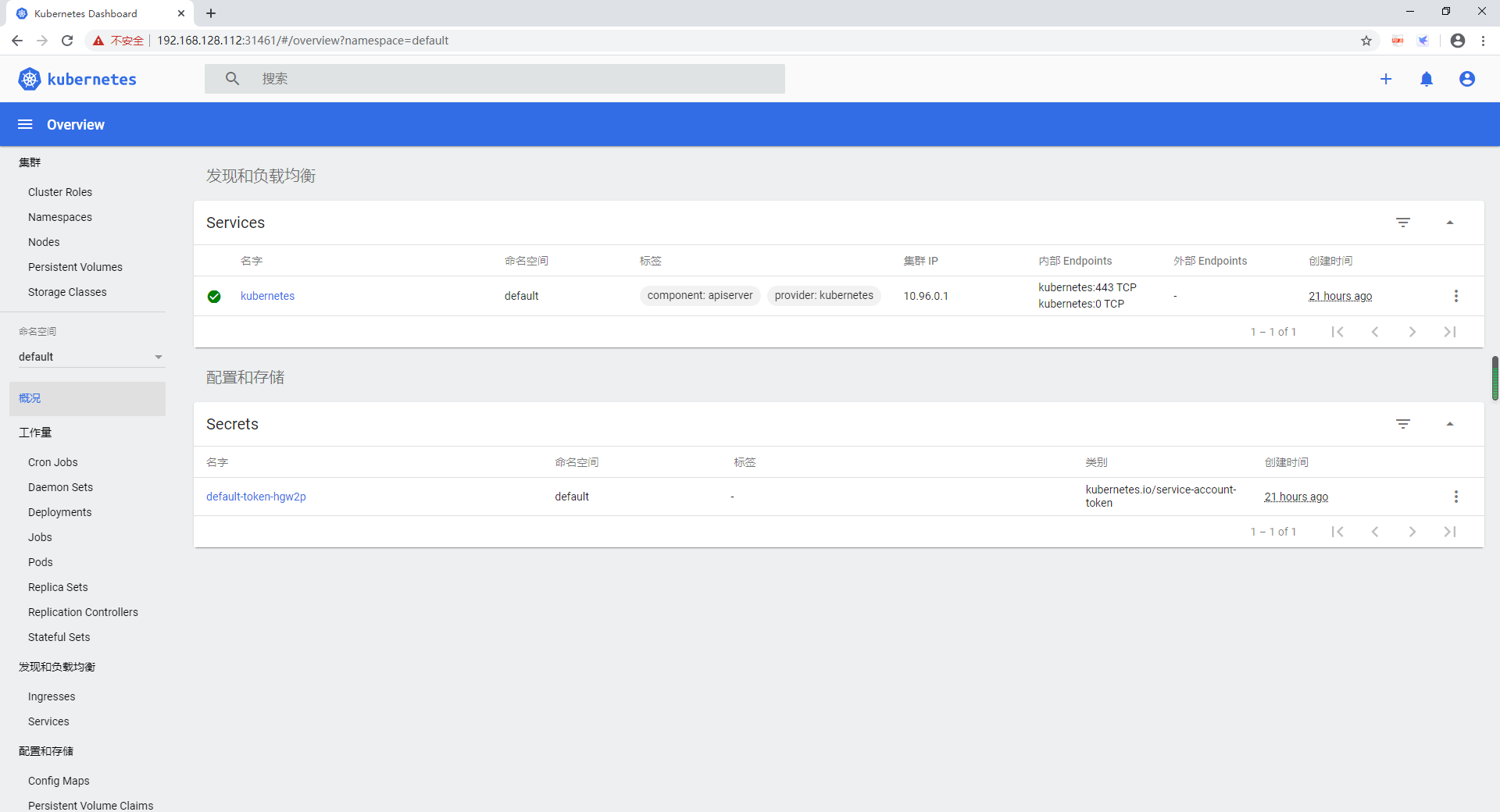Image resolution: width=1500 pixels, height=812 pixels.
Task: Click the search magnifier icon
Action: 232,79
